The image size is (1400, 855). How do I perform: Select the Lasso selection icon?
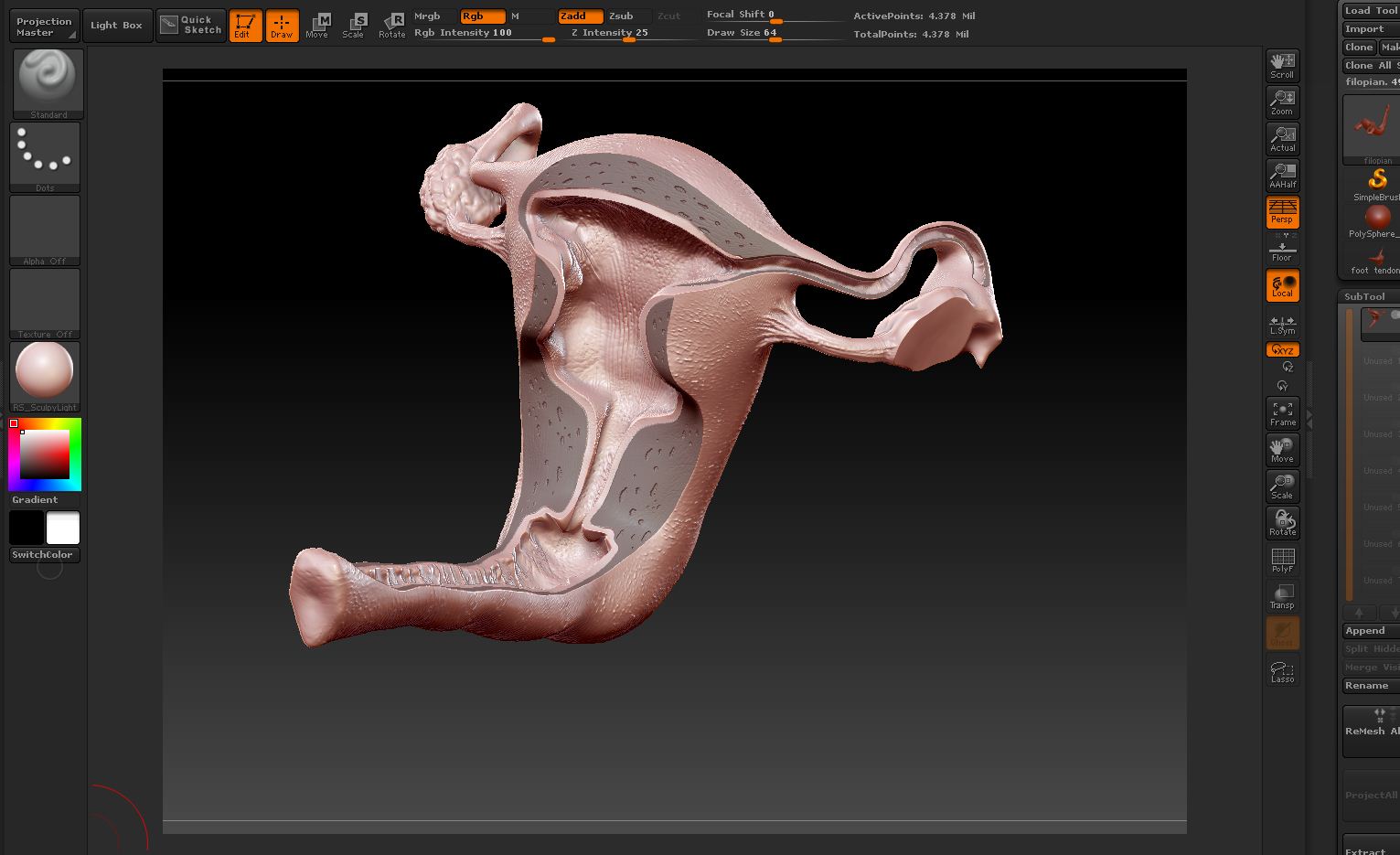point(1282,672)
